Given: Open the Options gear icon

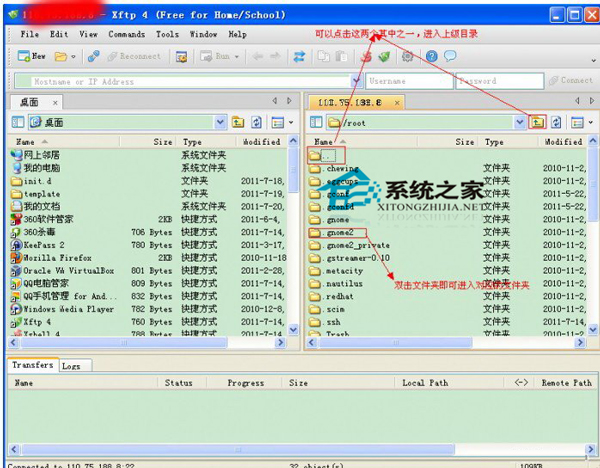Looking at the screenshot, I should click(x=407, y=57).
